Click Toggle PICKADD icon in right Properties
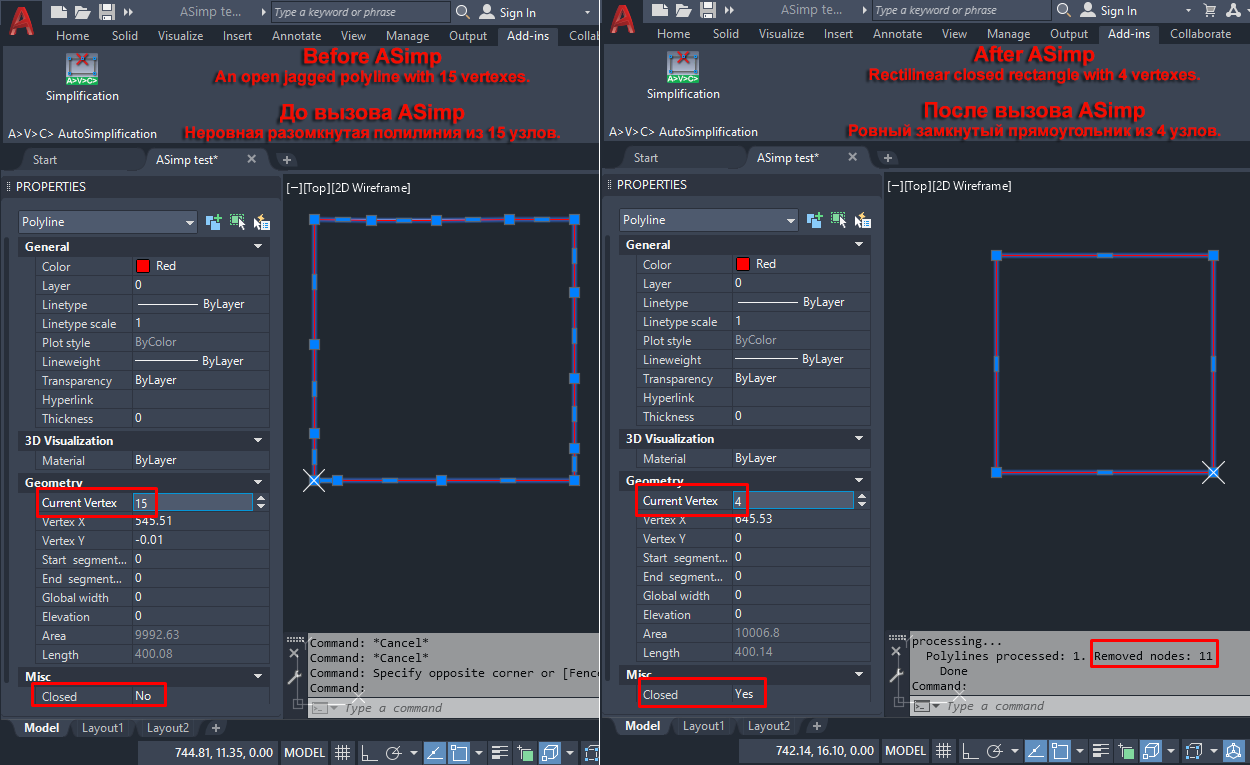Viewport: 1250px width, 765px height. [x=814, y=220]
